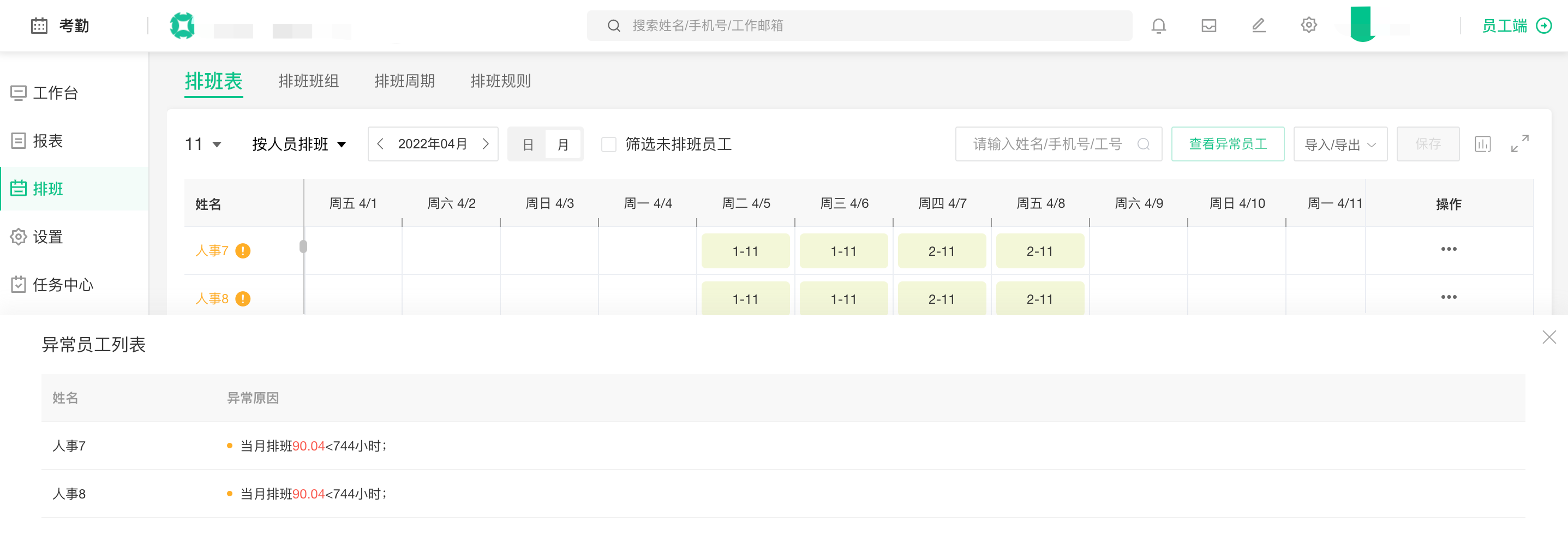Close the 异常员工列表 panel
Viewport: 1568px width, 541px height.
pyautogui.click(x=1548, y=338)
